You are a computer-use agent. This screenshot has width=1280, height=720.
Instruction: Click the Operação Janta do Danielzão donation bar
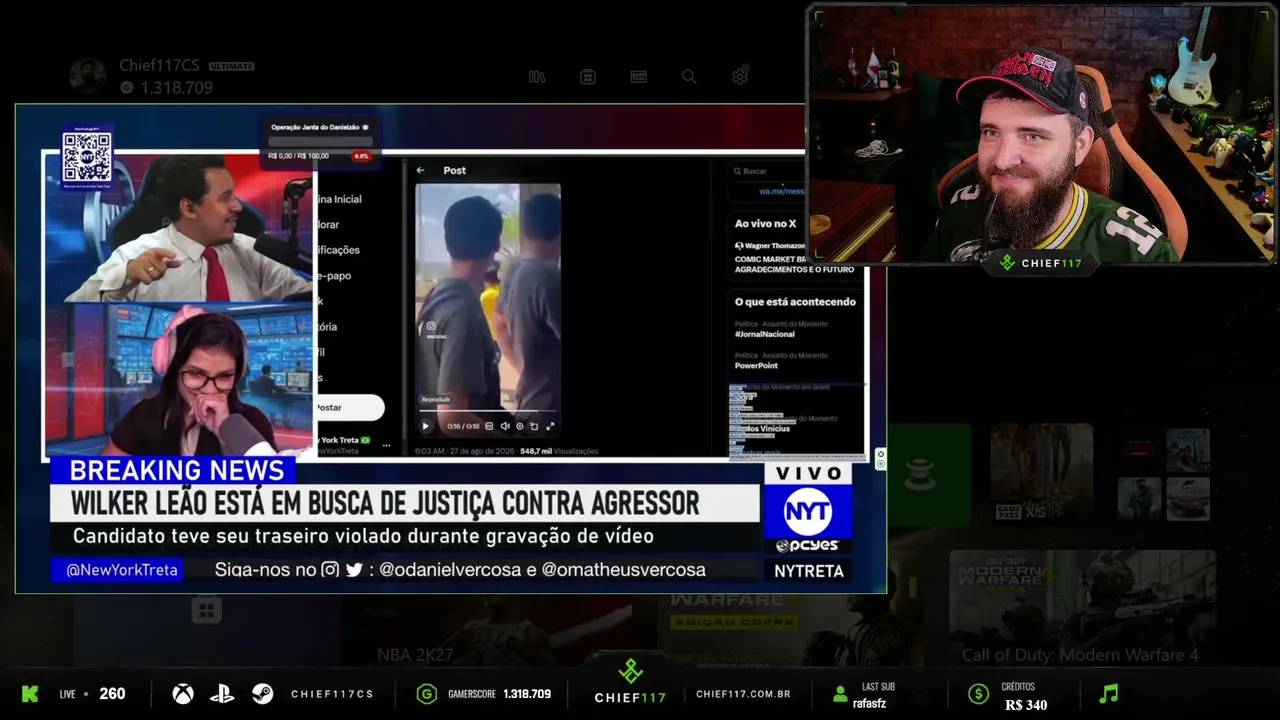pos(320,141)
